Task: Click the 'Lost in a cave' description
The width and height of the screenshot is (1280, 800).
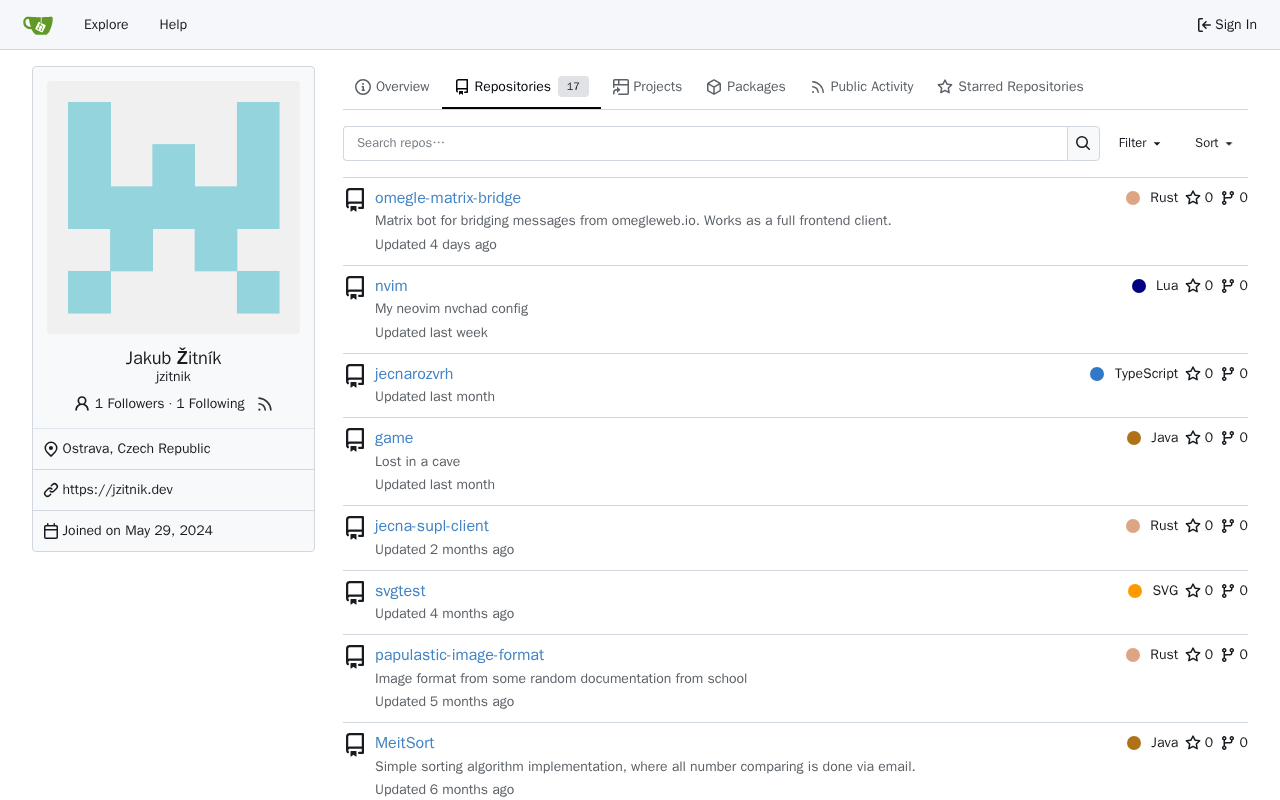Action: click(418, 462)
